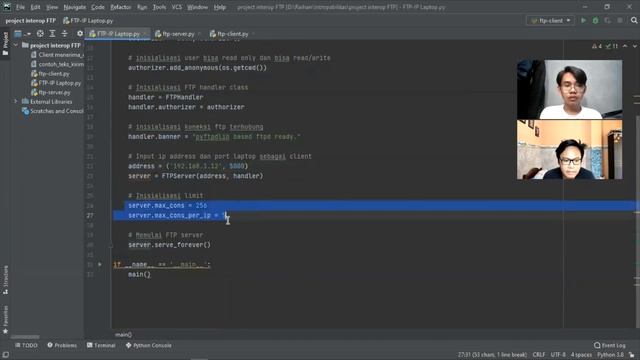Toggle the Structure tool window sidebar button
The height and width of the screenshot is (360, 640).
[x=5, y=280]
